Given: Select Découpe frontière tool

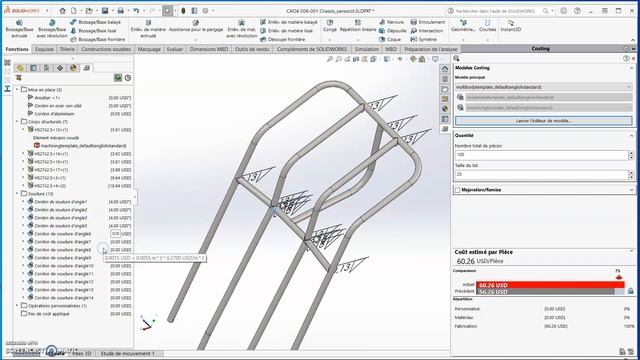Looking at the screenshot, I should (x=282, y=40).
